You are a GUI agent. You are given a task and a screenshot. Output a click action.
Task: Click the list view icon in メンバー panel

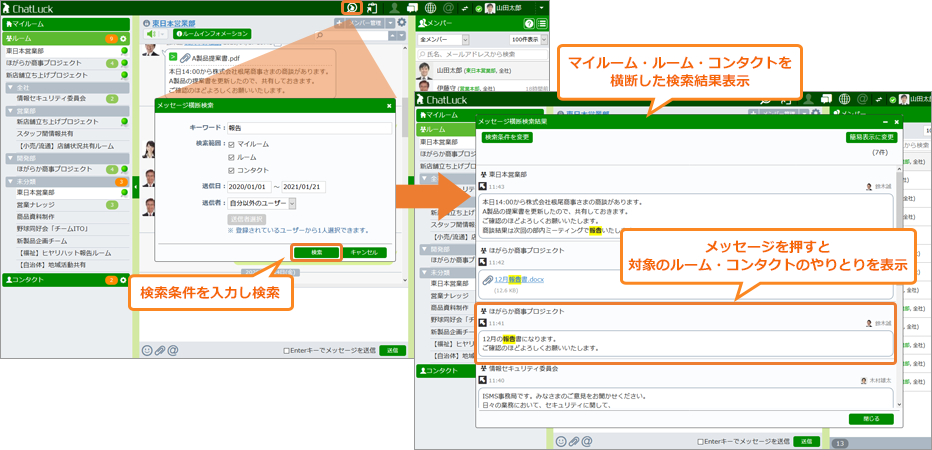tap(541, 23)
